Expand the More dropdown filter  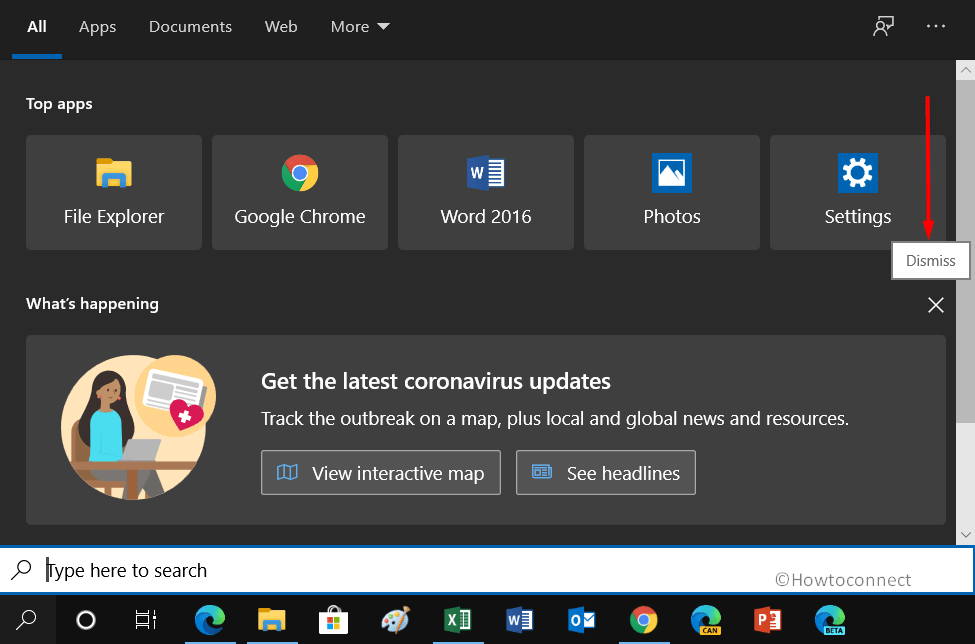tap(360, 27)
